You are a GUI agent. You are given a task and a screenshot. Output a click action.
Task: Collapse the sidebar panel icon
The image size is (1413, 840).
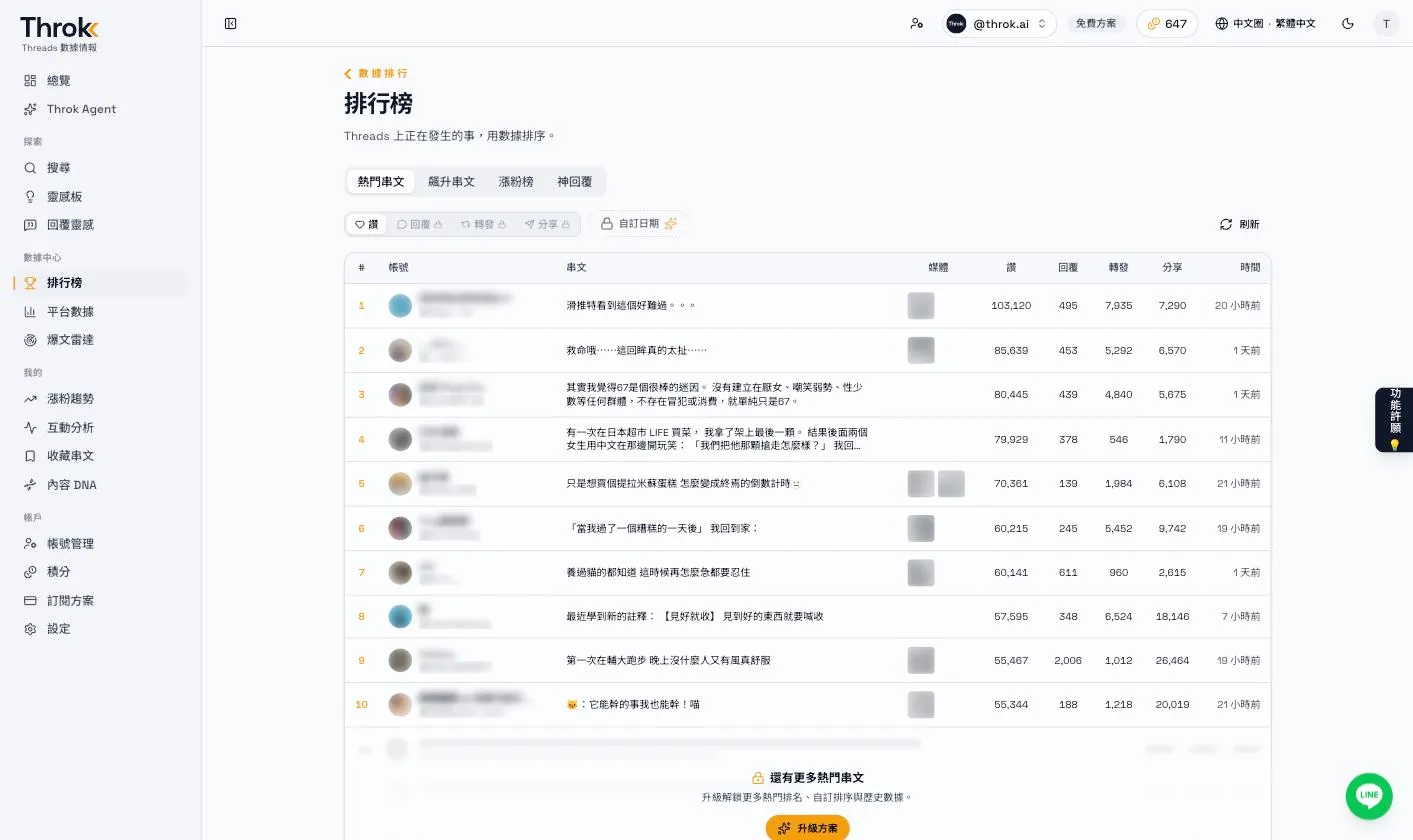click(x=231, y=23)
